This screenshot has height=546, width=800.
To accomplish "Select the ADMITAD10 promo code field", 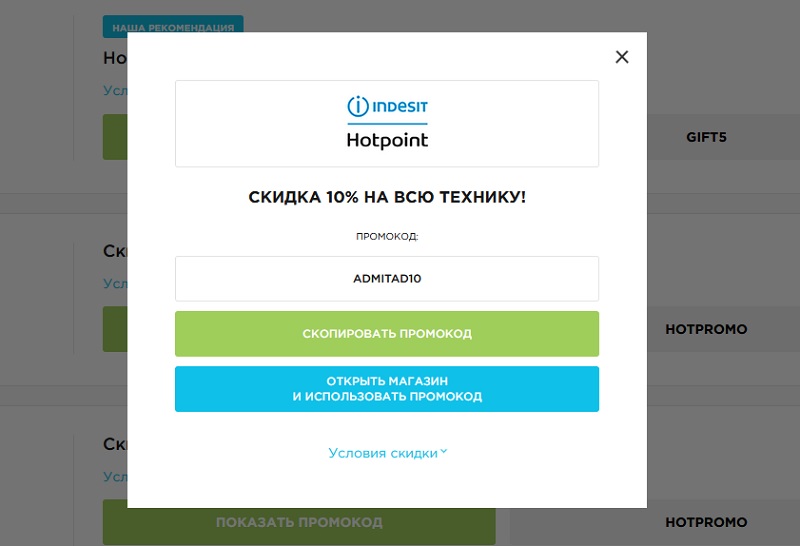I will [x=387, y=279].
